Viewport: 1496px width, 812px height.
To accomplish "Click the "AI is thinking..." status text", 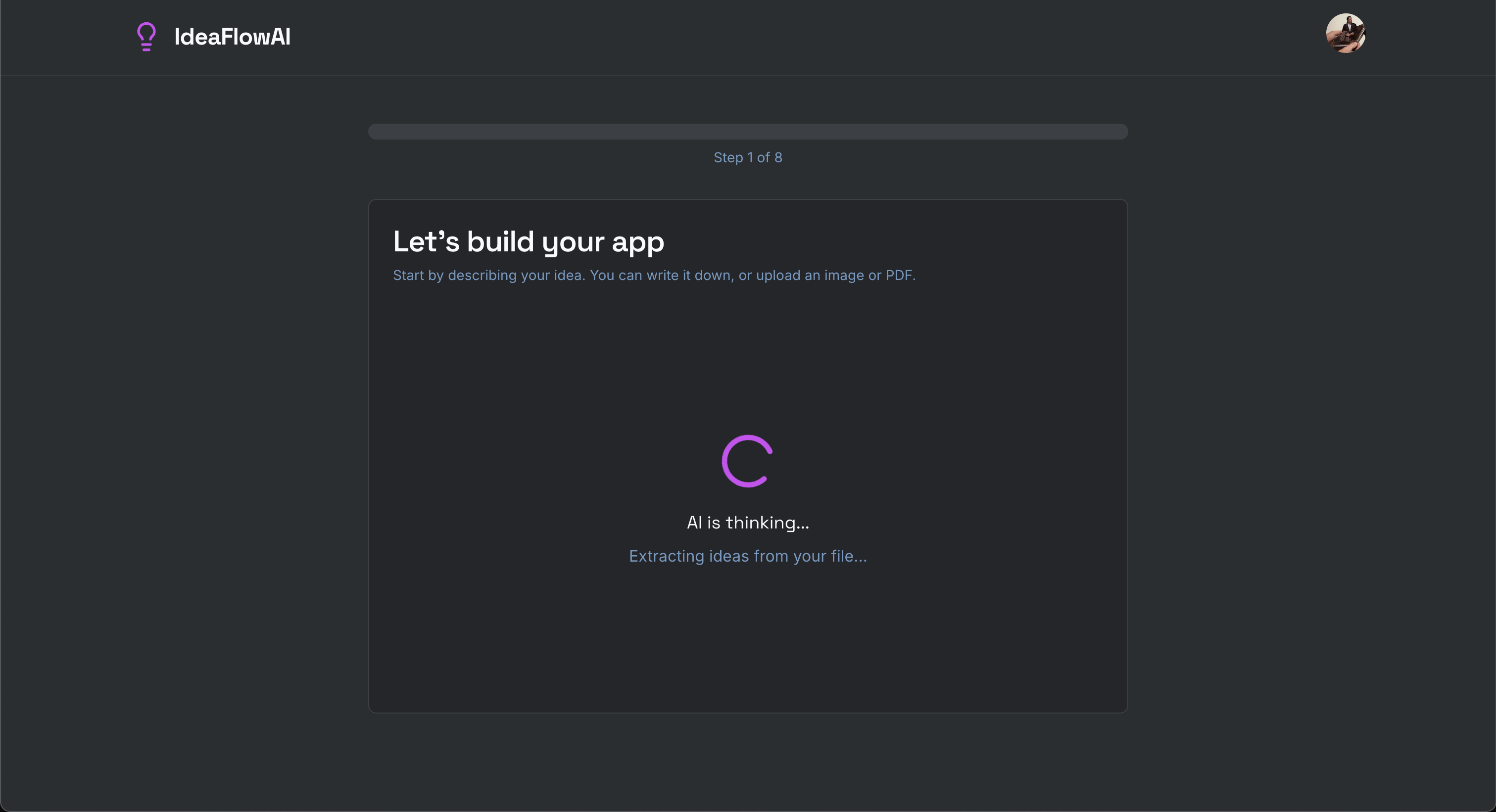I will coord(747,522).
